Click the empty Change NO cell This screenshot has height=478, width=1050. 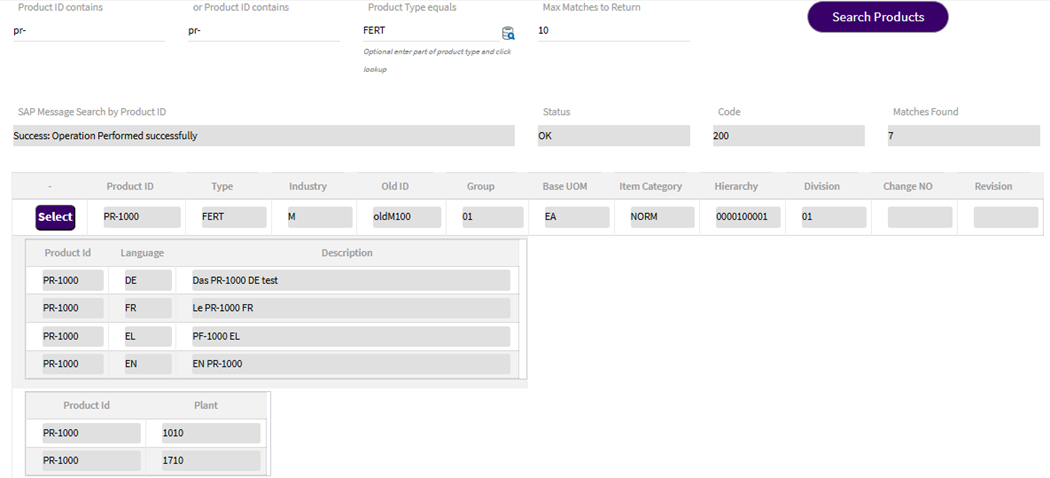click(x=919, y=218)
